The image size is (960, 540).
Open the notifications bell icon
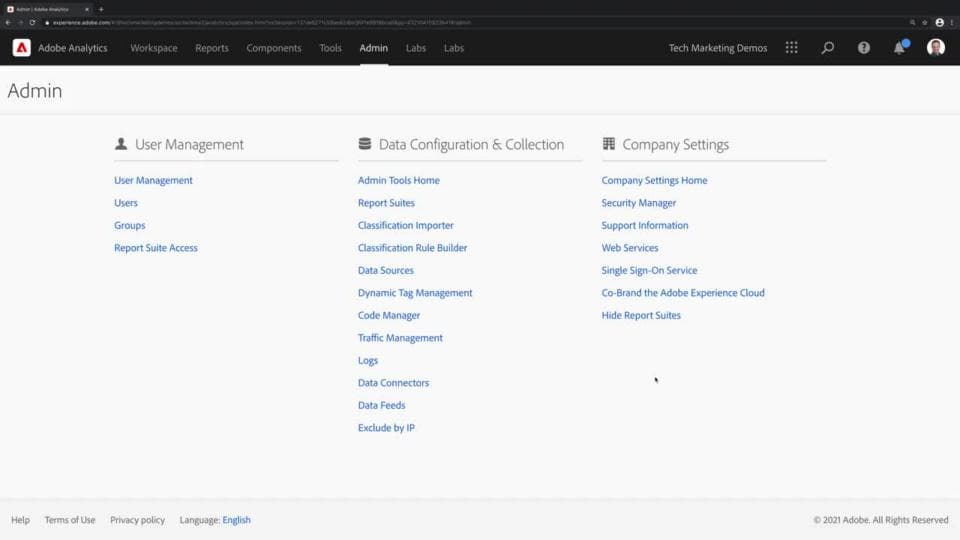click(900, 48)
